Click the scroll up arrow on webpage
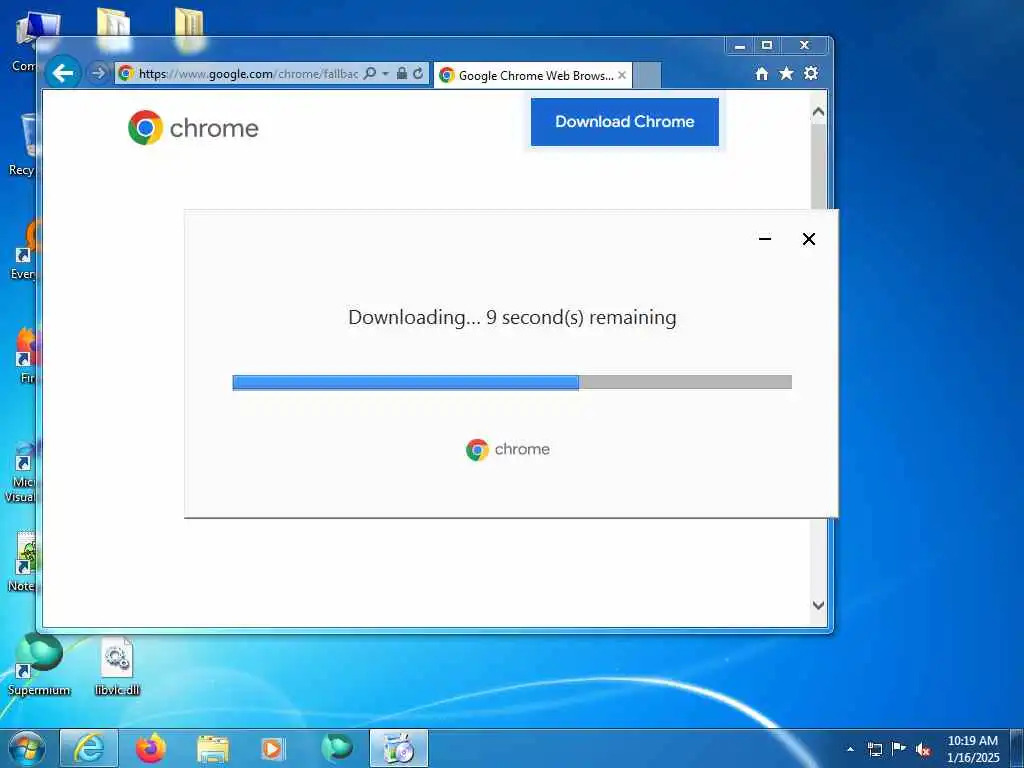The image size is (1024, 768). 818,112
